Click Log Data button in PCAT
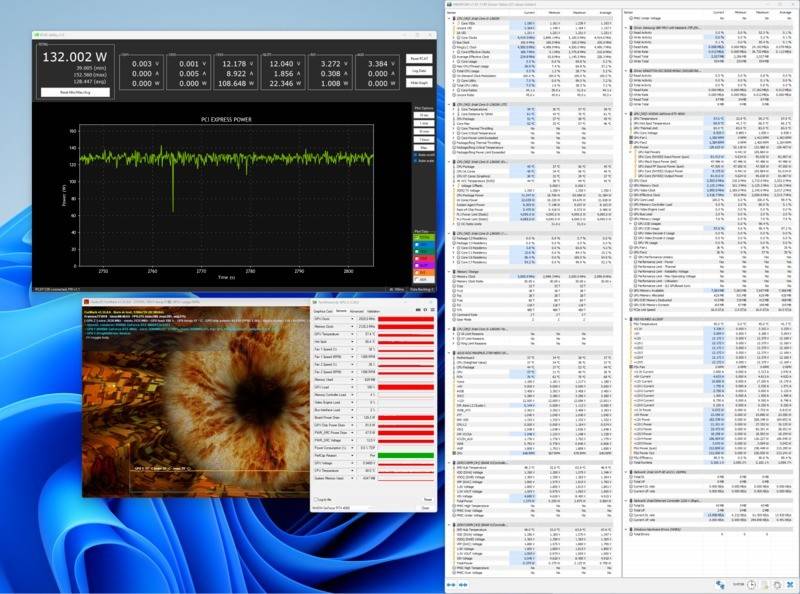 pos(419,71)
